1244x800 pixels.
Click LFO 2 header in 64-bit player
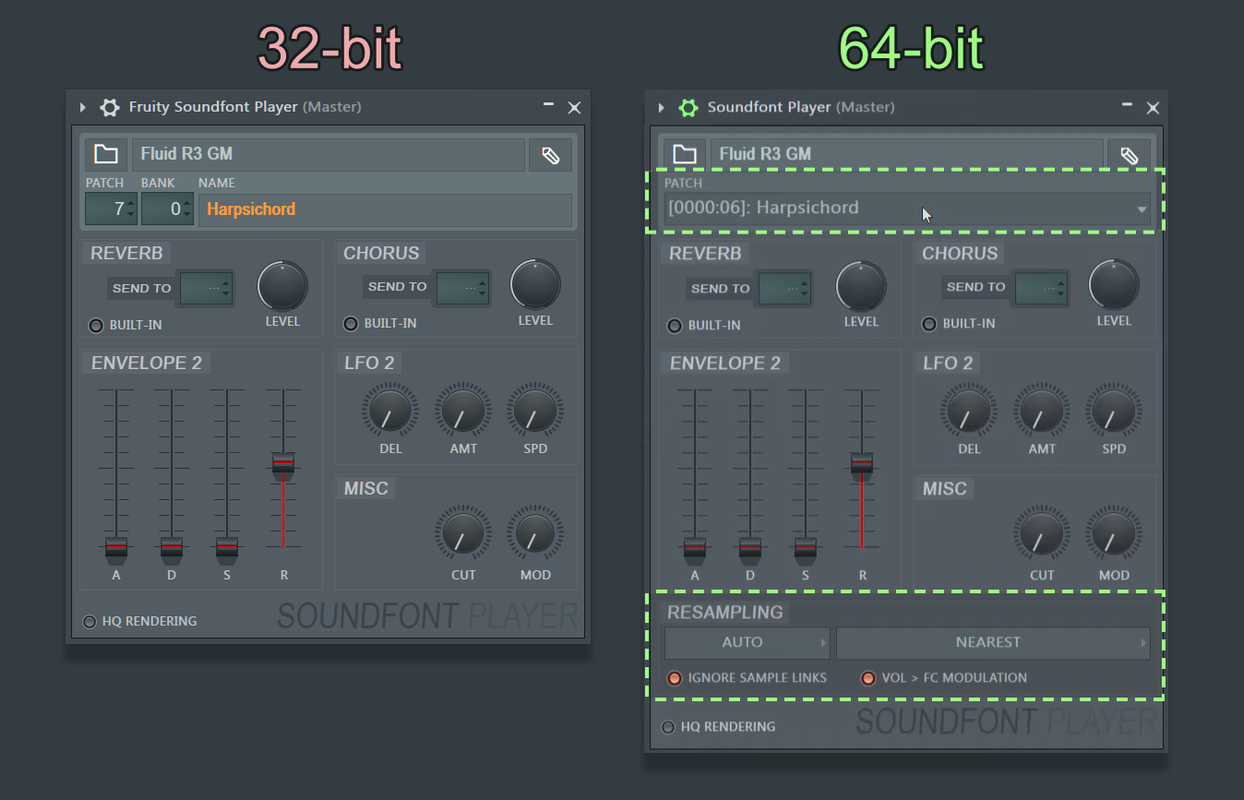[x=948, y=363]
